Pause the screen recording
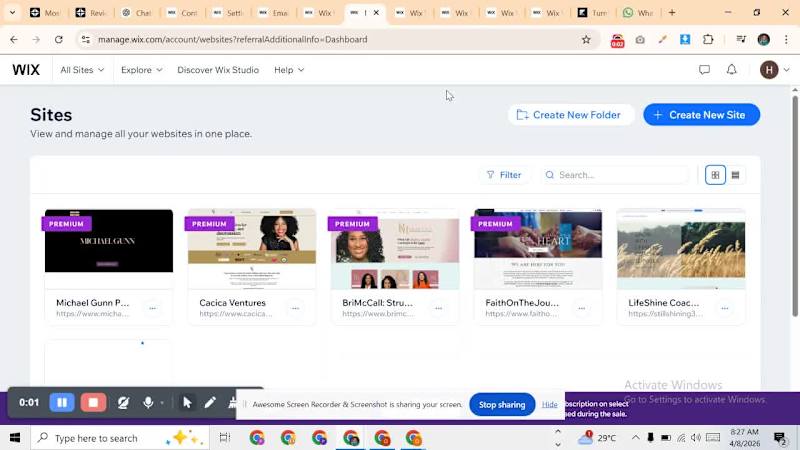This screenshot has width=800, height=450. (62, 403)
